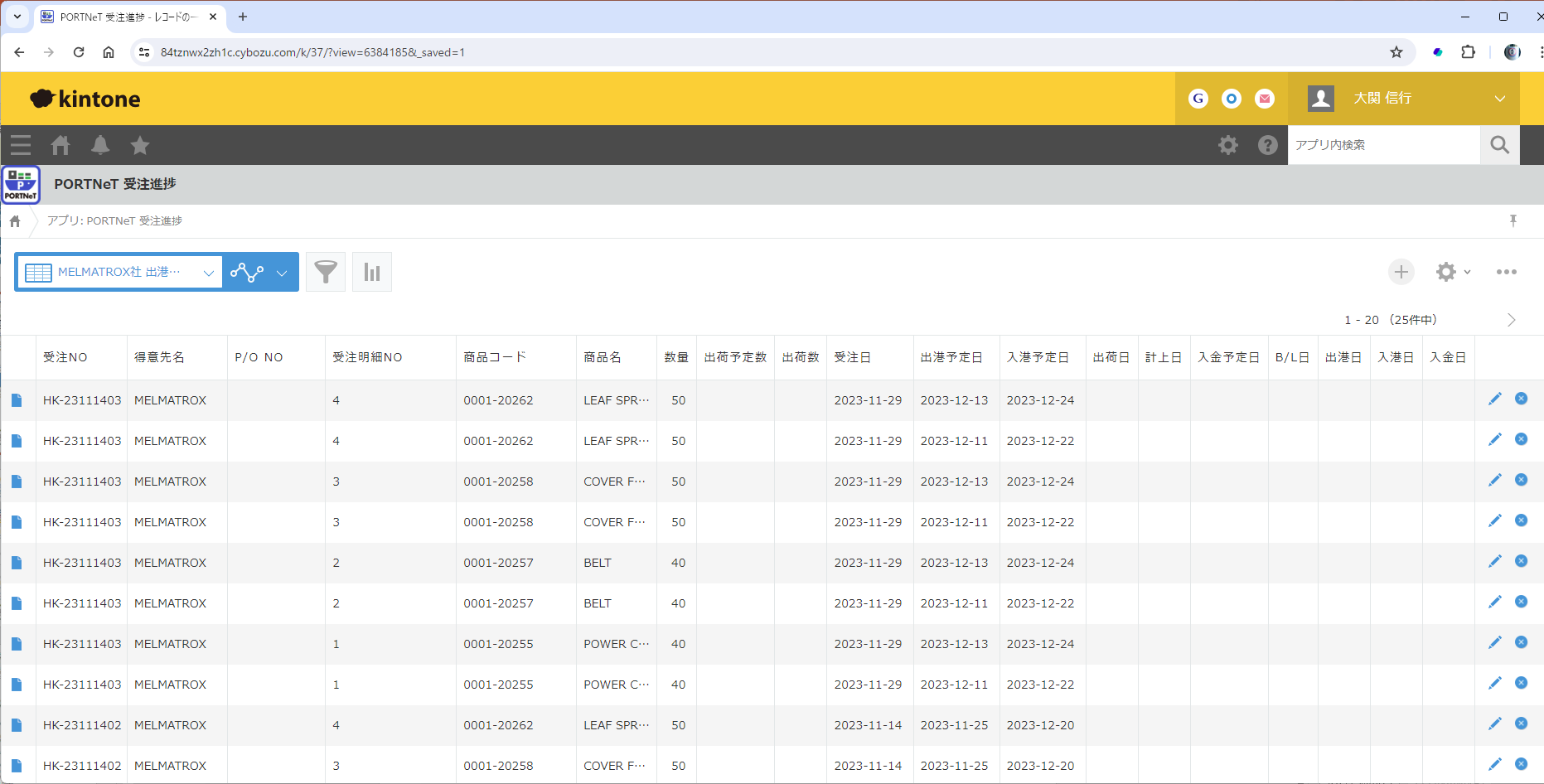Open favorites star in kintone toolbar
This screenshot has width=1544, height=784.
(140, 146)
